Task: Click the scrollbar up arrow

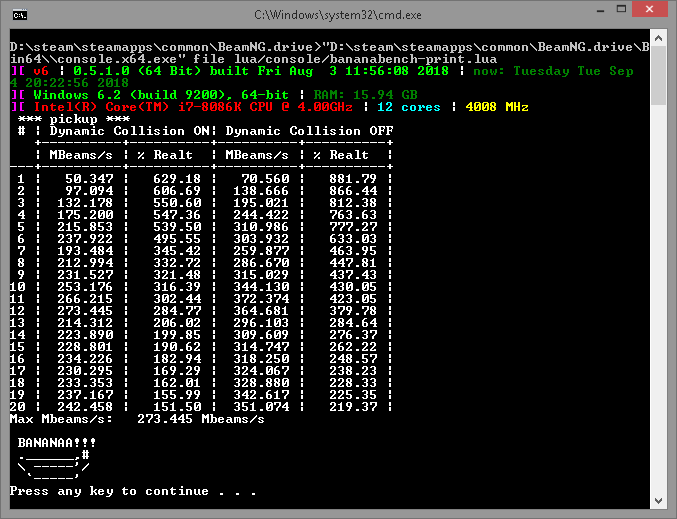Action: click(658, 38)
